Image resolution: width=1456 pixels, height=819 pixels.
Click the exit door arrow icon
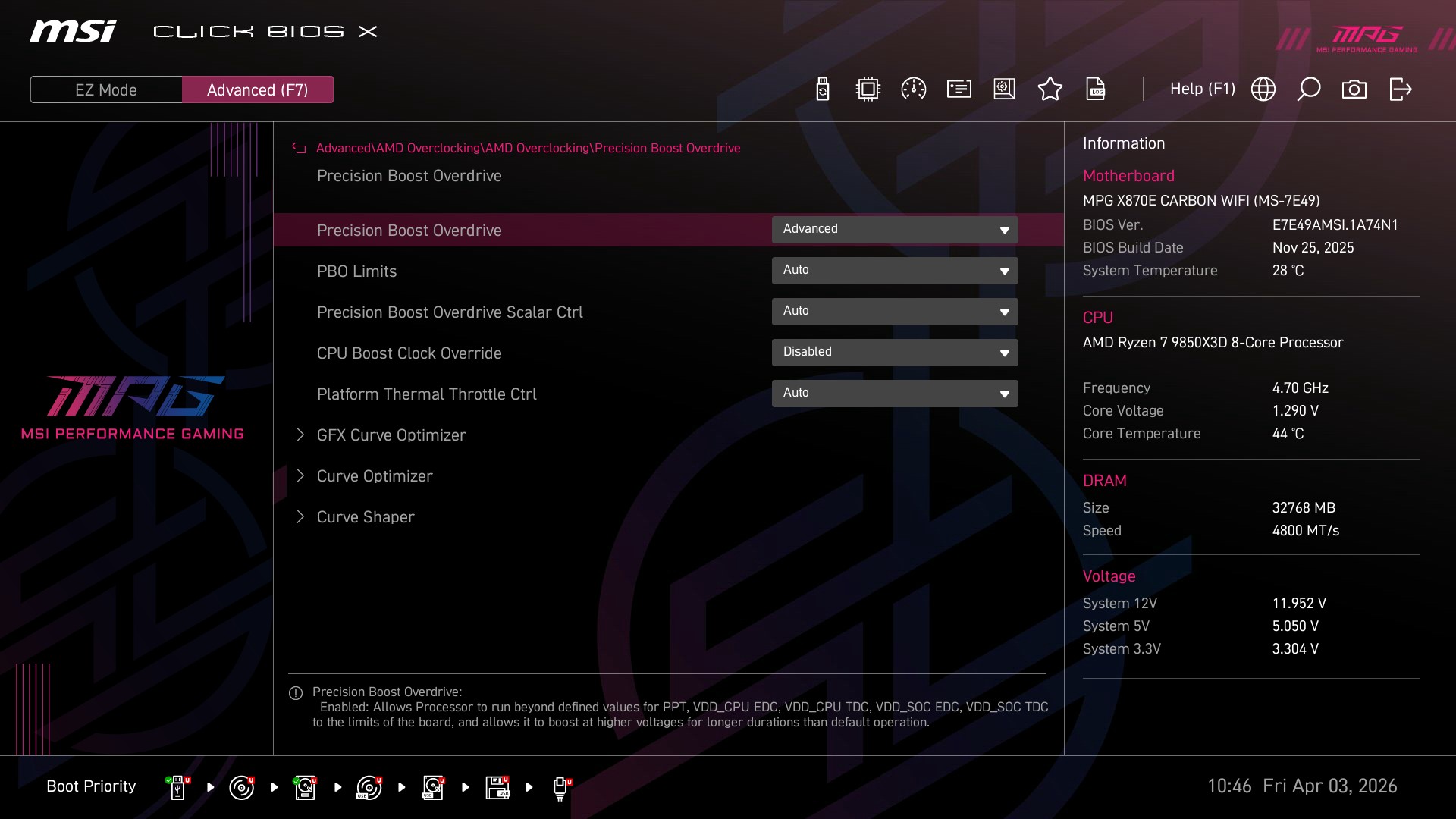(x=1400, y=89)
